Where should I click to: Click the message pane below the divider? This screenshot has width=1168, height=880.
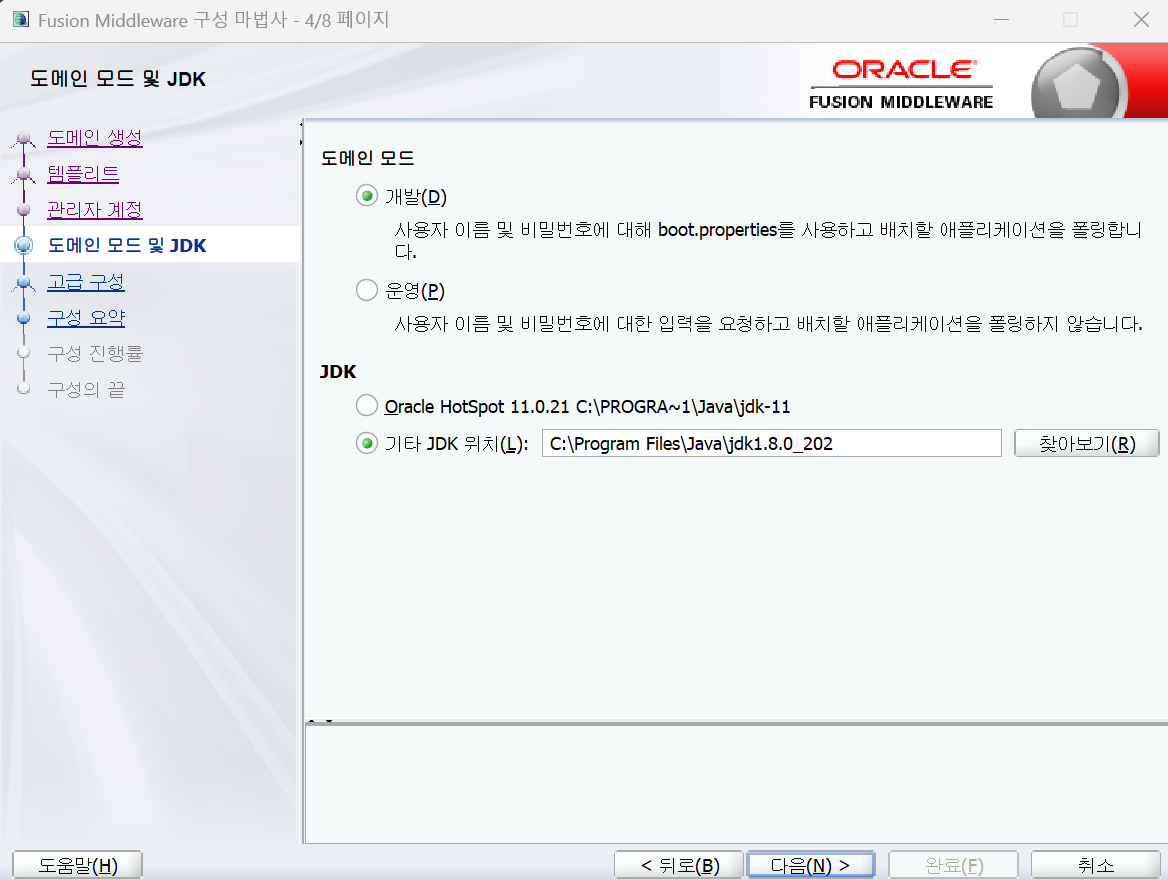pyautogui.click(x=736, y=784)
